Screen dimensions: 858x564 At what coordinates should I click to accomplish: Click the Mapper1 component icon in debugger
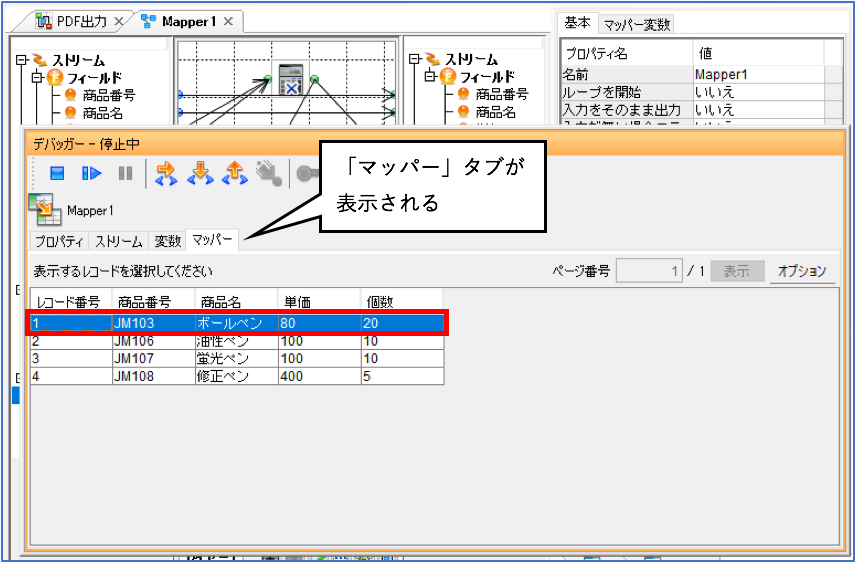(x=45, y=210)
